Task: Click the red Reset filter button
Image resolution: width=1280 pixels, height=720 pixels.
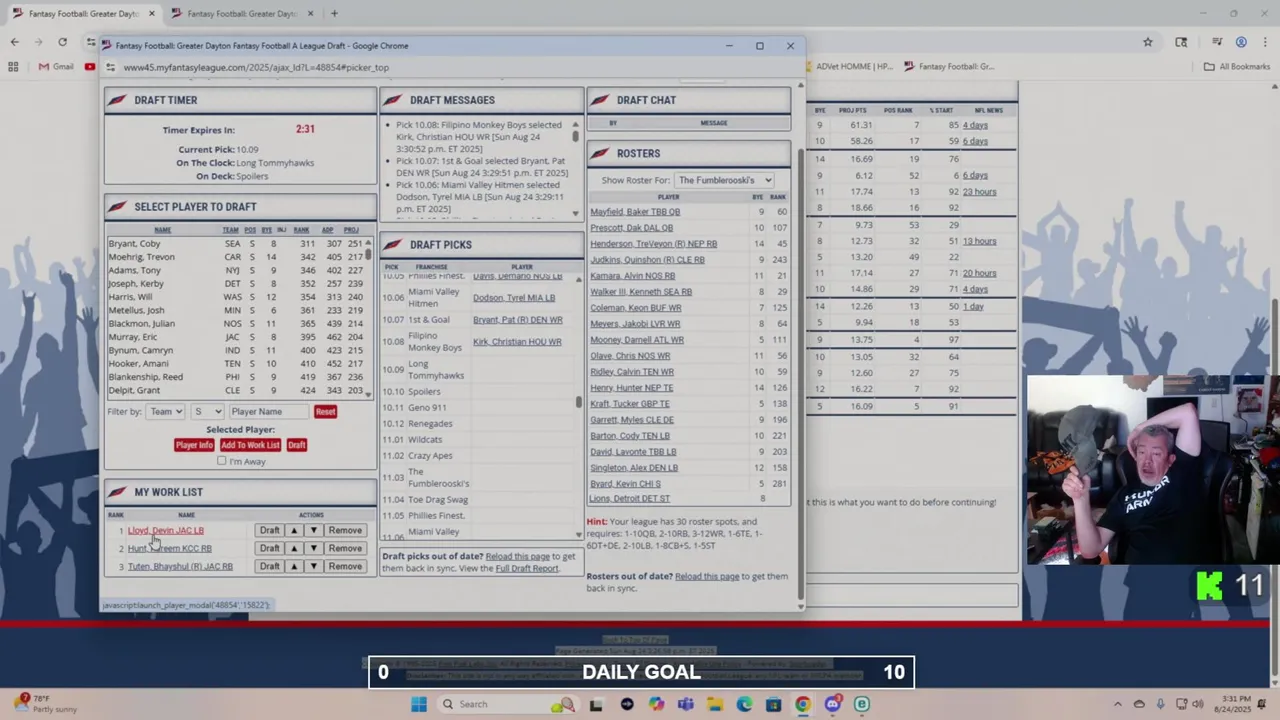Action: click(325, 412)
